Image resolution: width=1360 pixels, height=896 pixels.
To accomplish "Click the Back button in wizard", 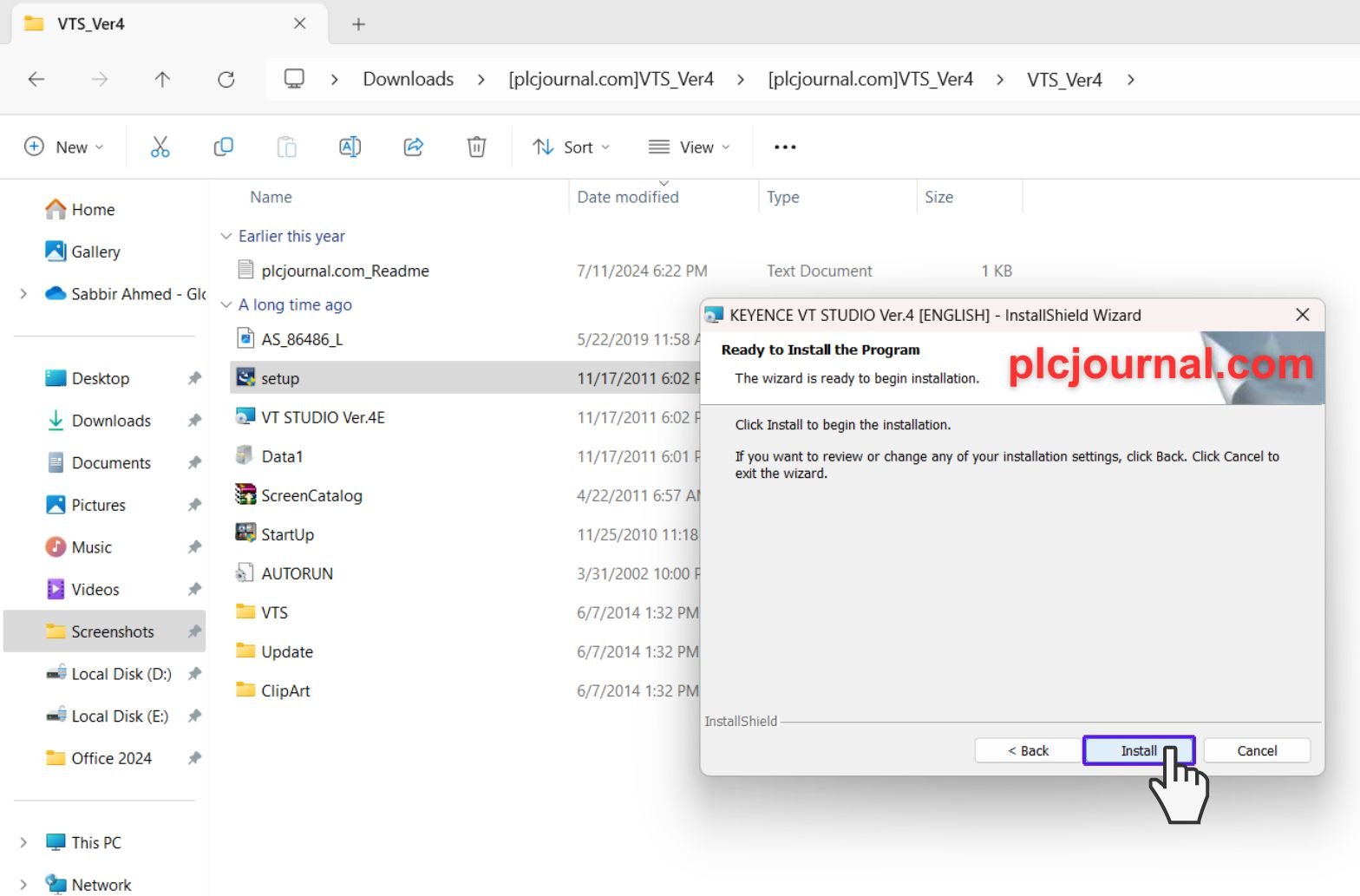I will click(x=1028, y=751).
